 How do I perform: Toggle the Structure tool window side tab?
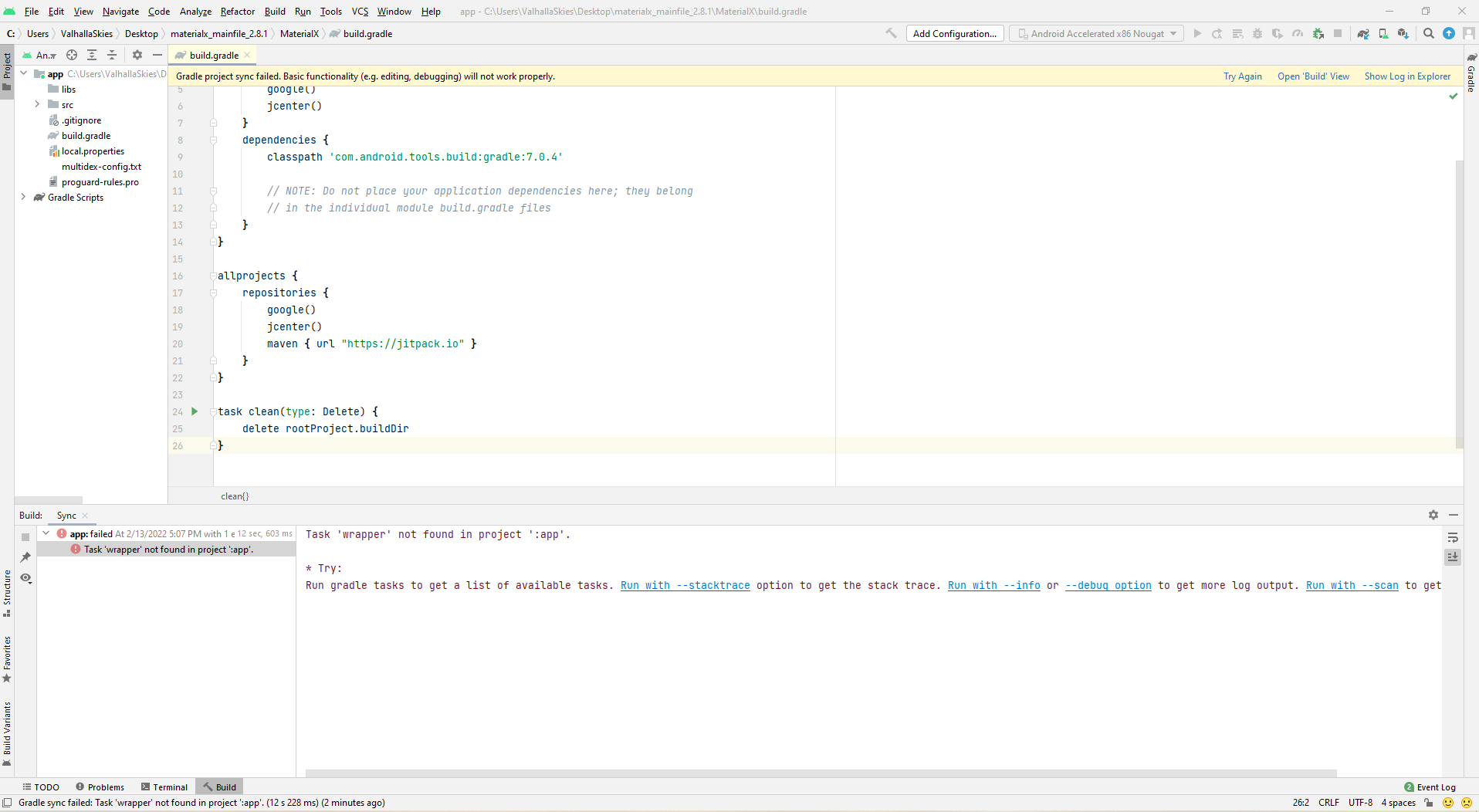pos(7,593)
